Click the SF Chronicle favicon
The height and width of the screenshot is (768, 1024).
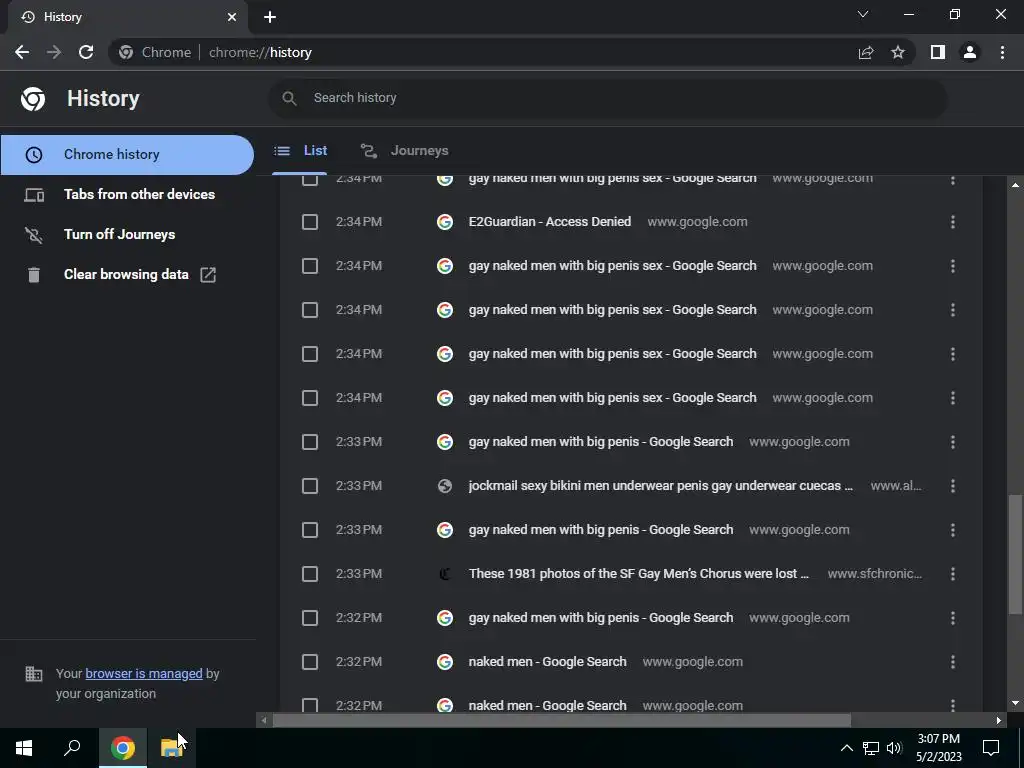[445, 574]
